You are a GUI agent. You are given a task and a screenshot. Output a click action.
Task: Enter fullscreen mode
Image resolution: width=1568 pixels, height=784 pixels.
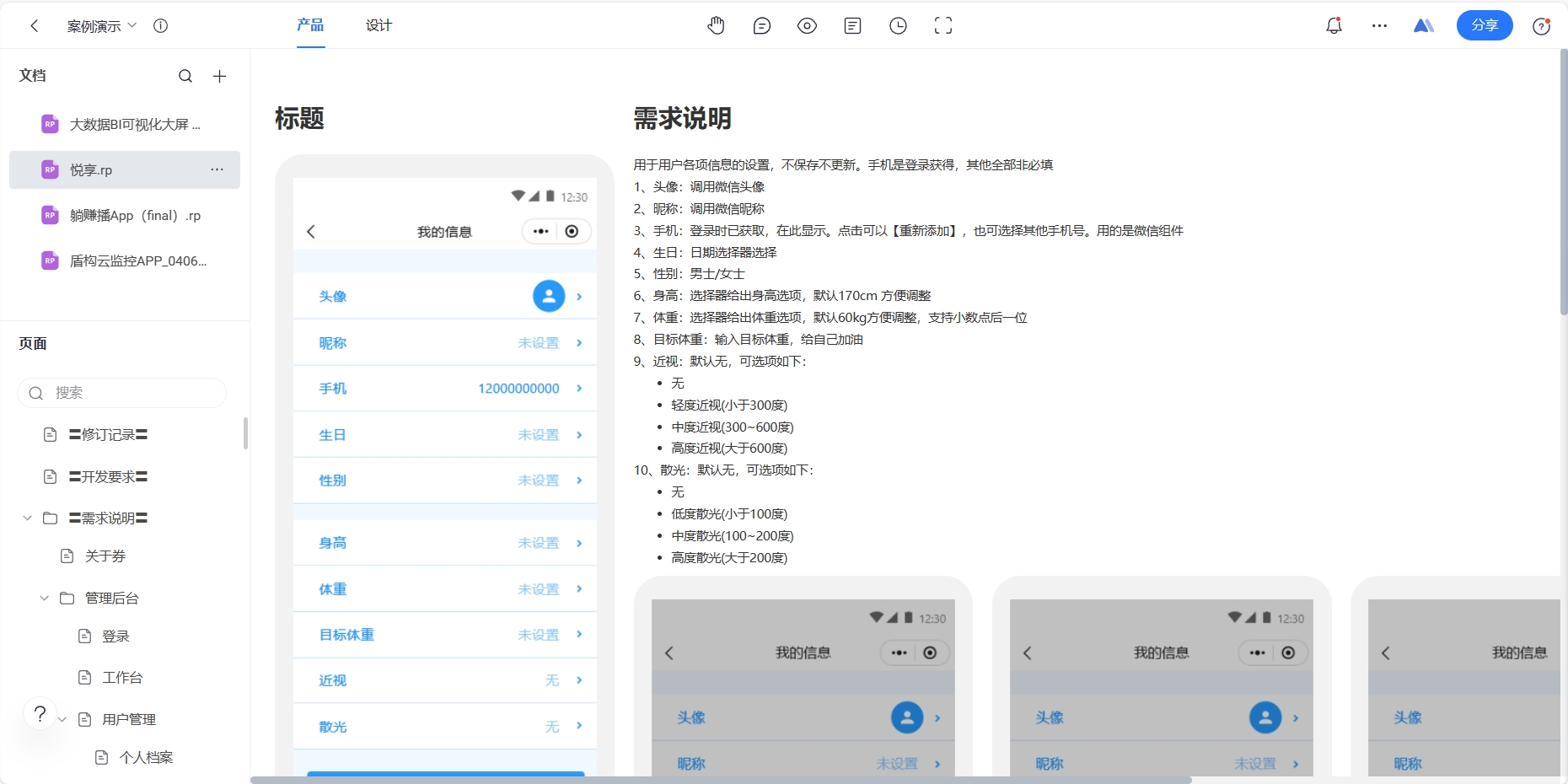(x=943, y=26)
